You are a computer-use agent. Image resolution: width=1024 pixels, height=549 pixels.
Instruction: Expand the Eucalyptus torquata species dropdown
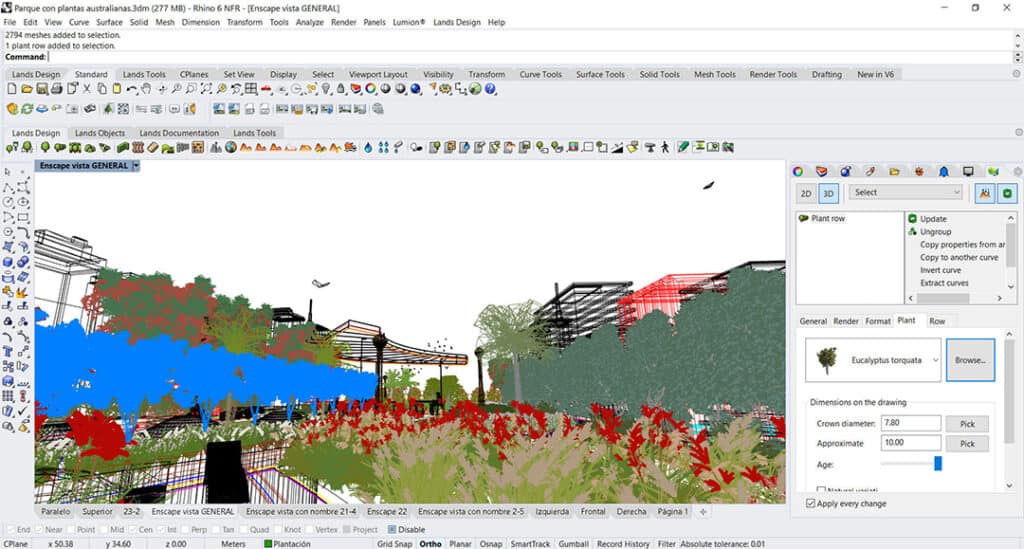tap(935, 359)
